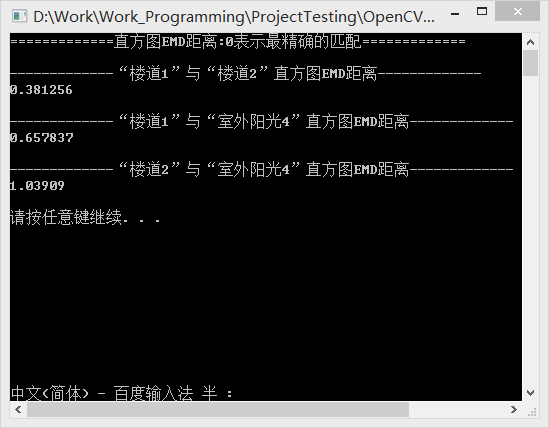The width and height of the screenshot is (549, 428).
Task: Close the console window
Action: click(517, 12)
